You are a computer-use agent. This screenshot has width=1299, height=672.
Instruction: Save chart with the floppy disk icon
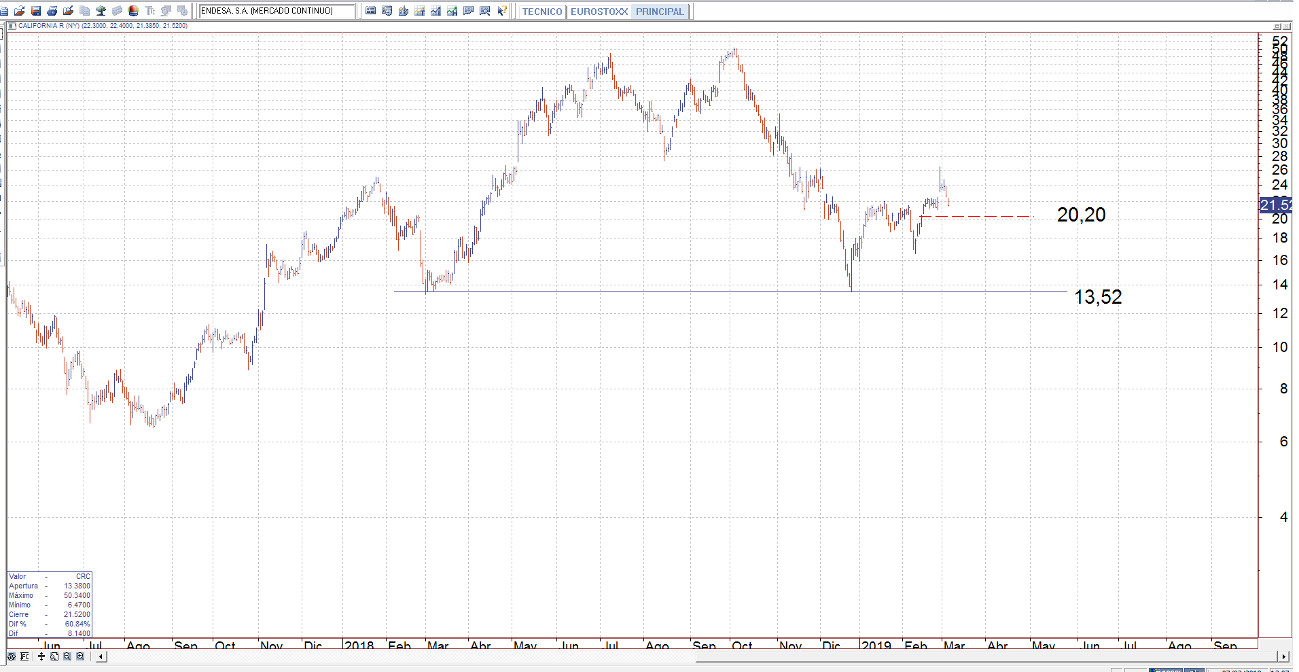coord(36,11)
